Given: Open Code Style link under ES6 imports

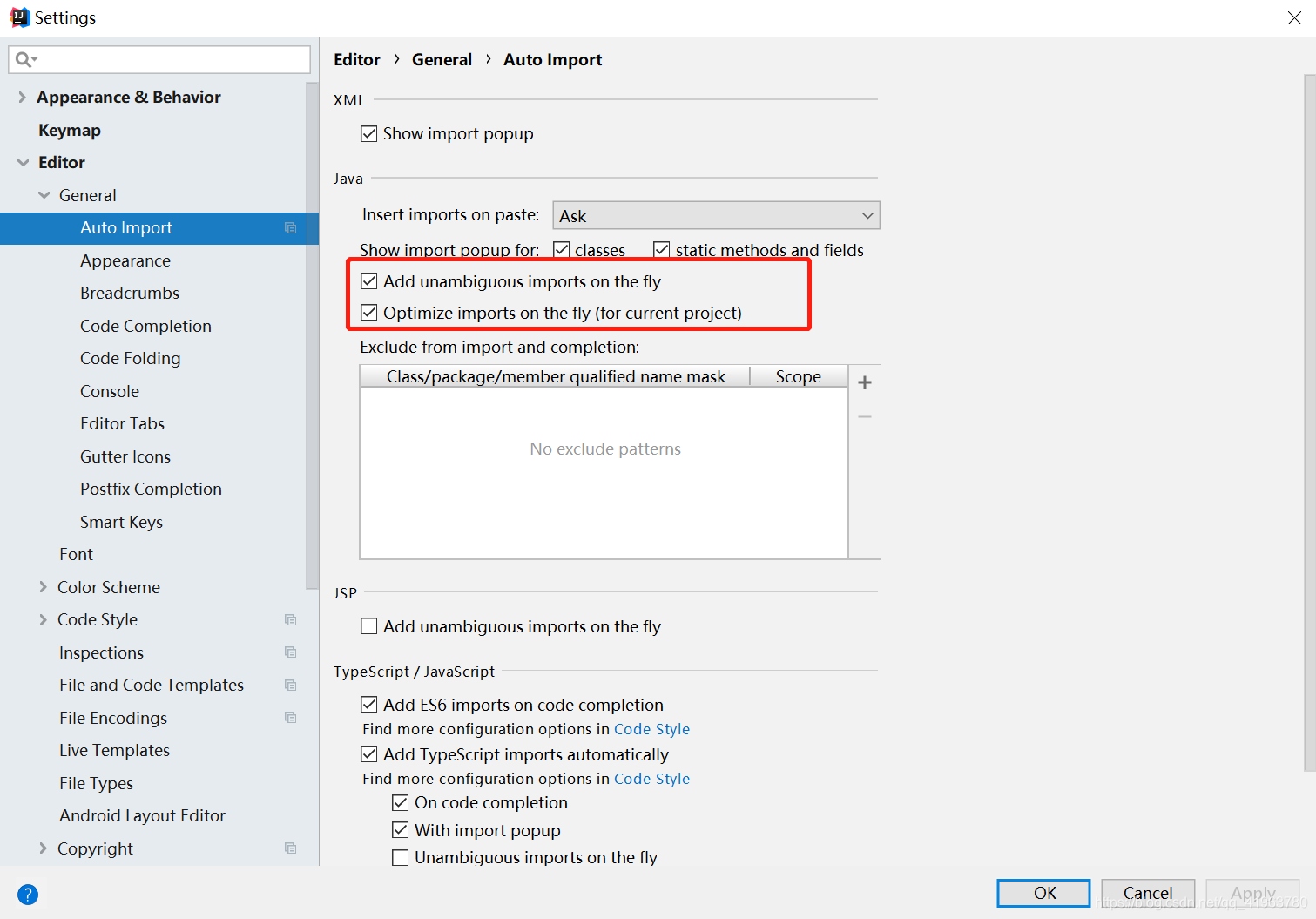Looking at the screenshot, I should click(x=651, y=729).
